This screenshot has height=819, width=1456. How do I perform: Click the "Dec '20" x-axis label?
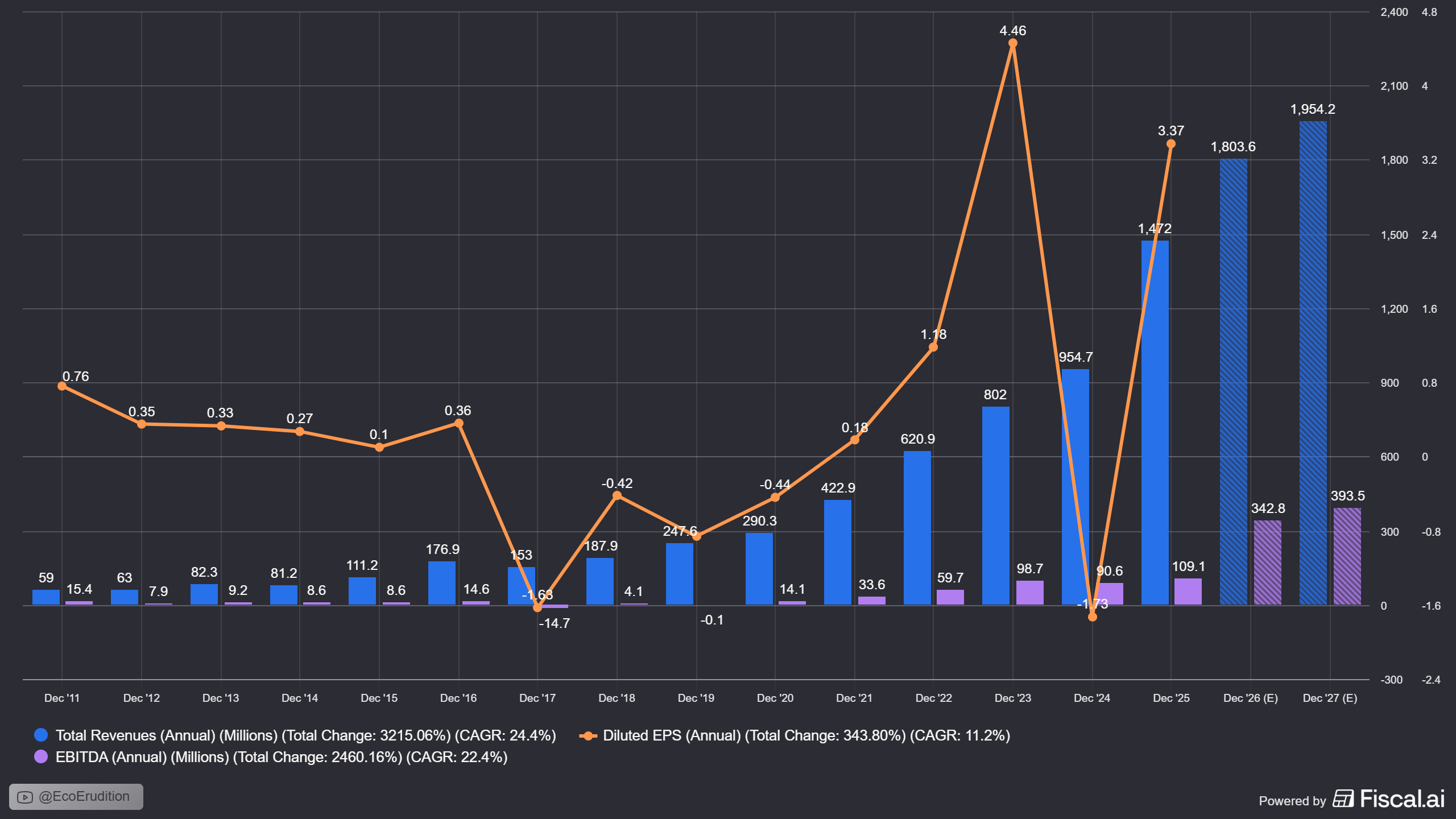(x=775, y=698)
